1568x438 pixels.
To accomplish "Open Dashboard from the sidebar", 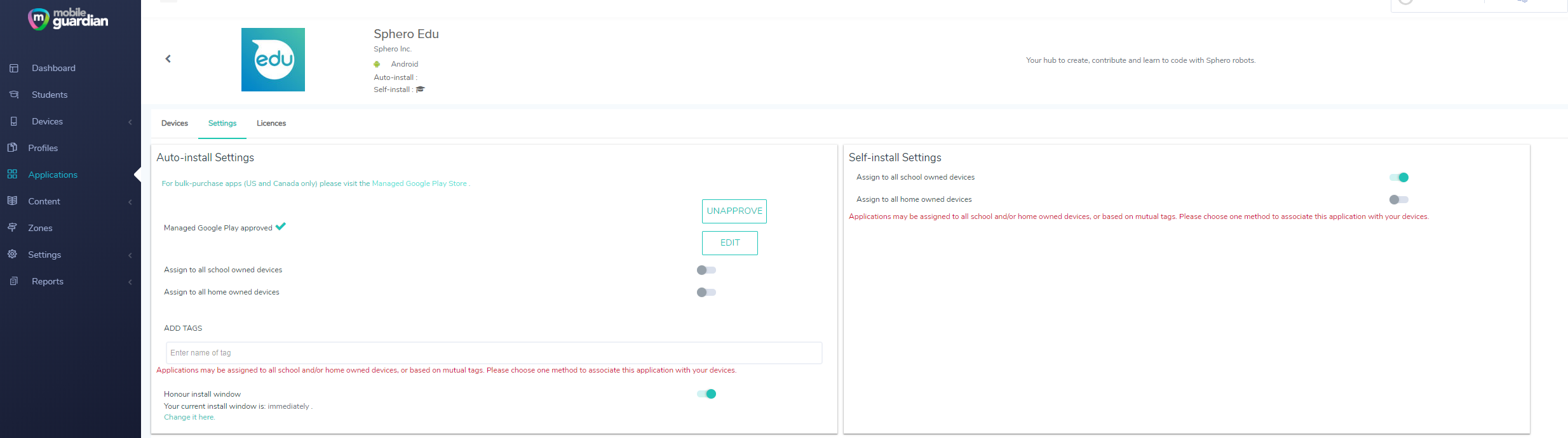I will [x=53, y=68].
